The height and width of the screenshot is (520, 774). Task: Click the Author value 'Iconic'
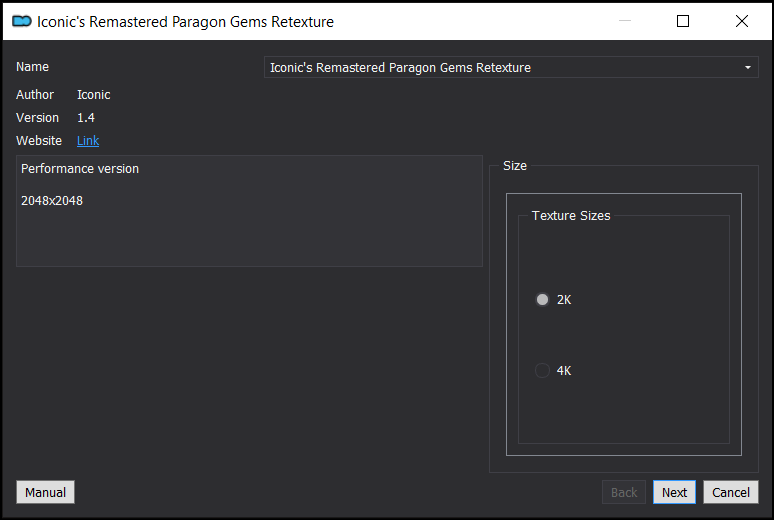click(x=94, y=95)
